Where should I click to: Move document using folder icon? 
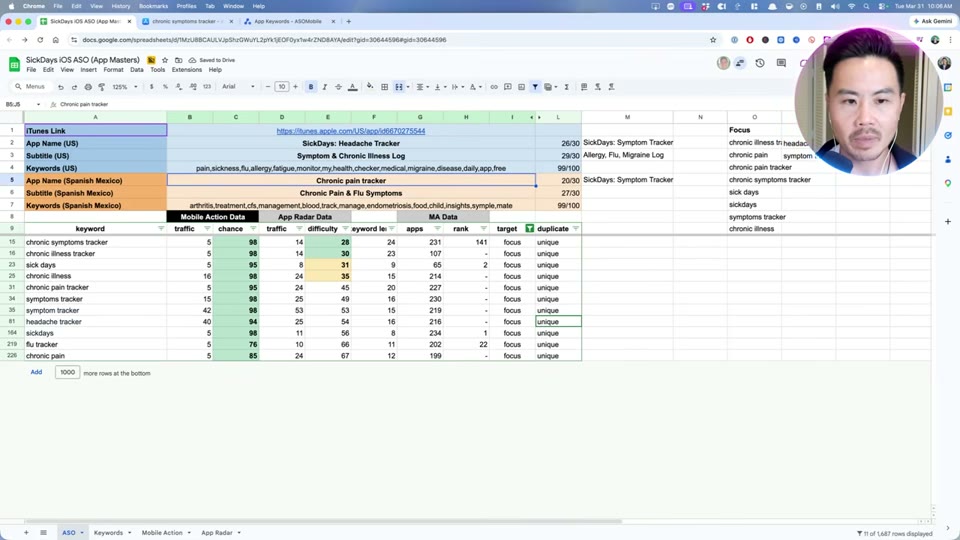tap(178, 60)
